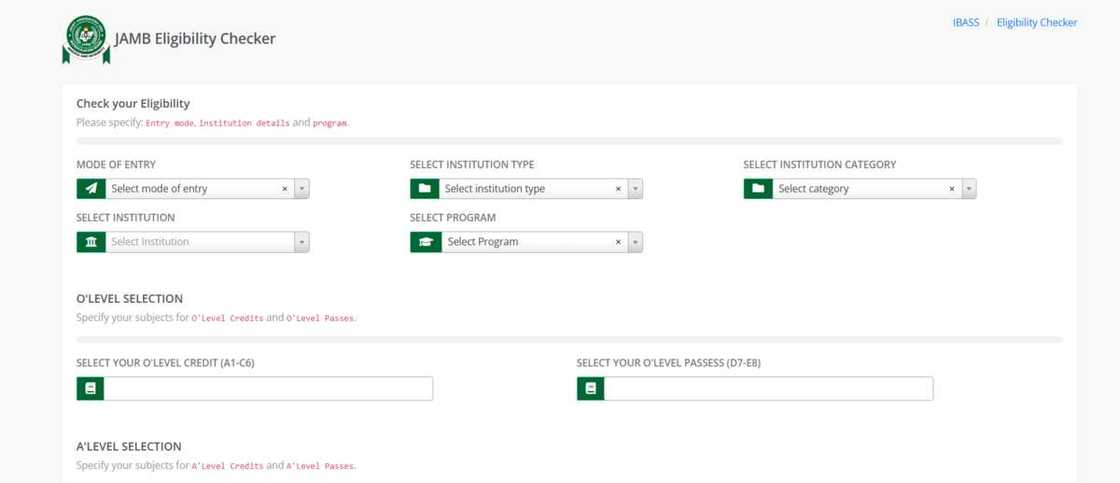
Task: Click the SELECT PROGRAM label
Action: click(x=452, y=217)
